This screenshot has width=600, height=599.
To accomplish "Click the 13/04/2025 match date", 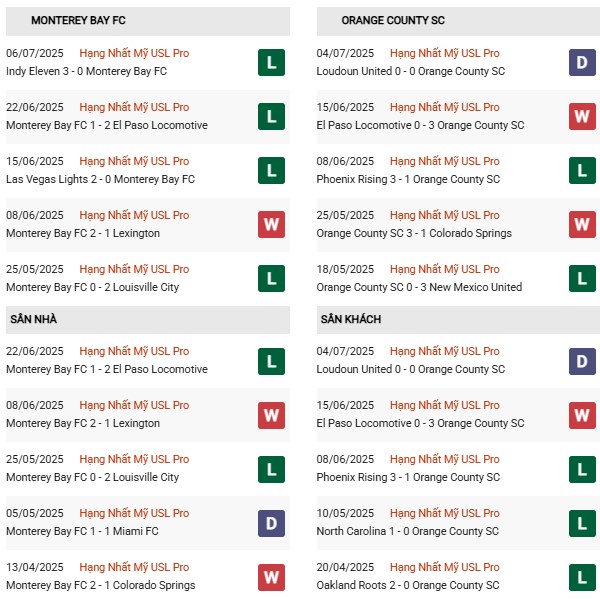I will [35, 568].
